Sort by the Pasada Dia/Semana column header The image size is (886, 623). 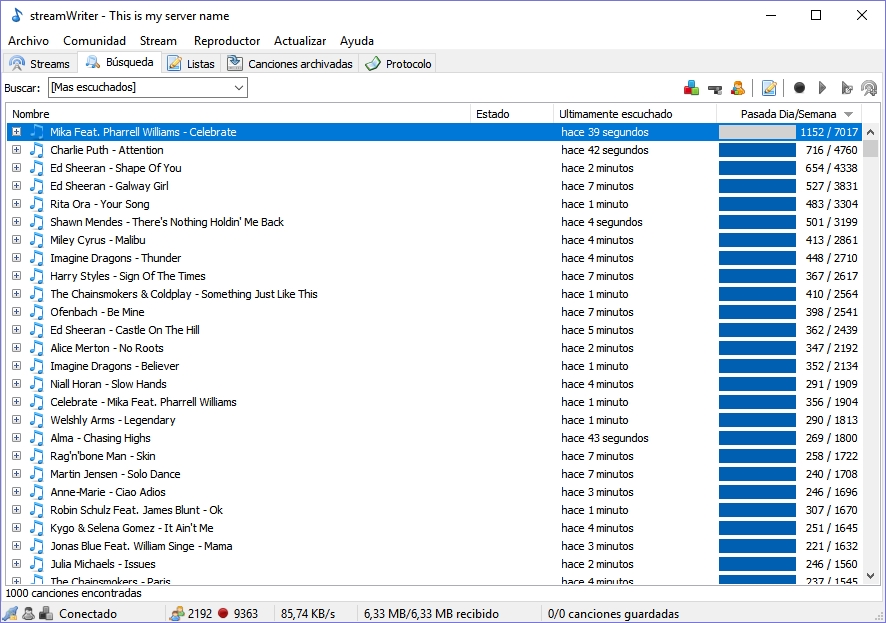(x=789, y=114)
